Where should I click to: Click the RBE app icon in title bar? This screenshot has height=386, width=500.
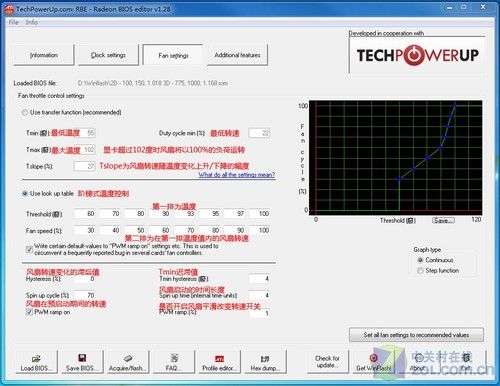[x=10, y=9]
